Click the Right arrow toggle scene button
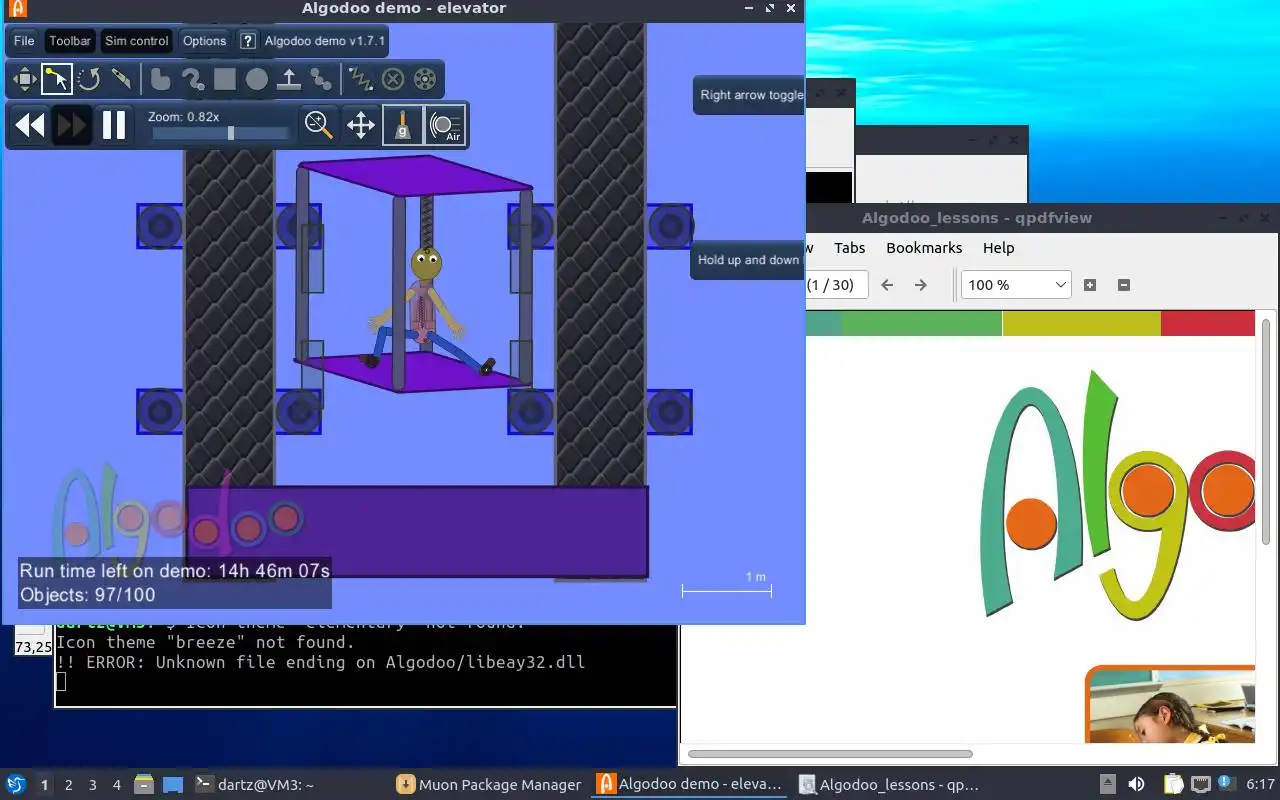This screenshot has width=1280, height=800. click(x=750, y=95)
